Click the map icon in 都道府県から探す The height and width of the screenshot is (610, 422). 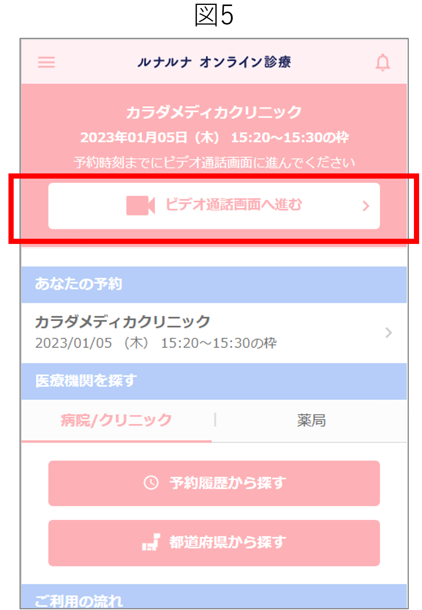(151, 542)
